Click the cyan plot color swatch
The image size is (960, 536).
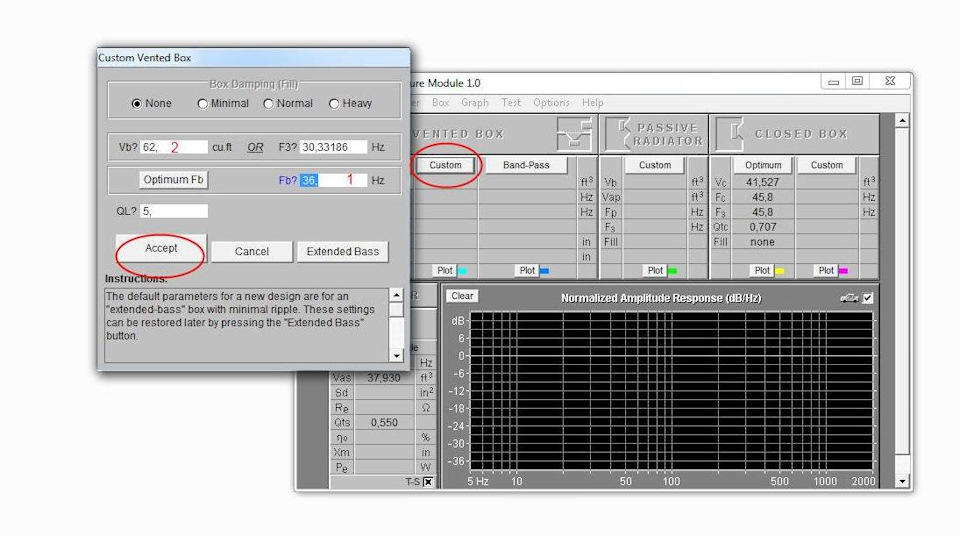462,271
